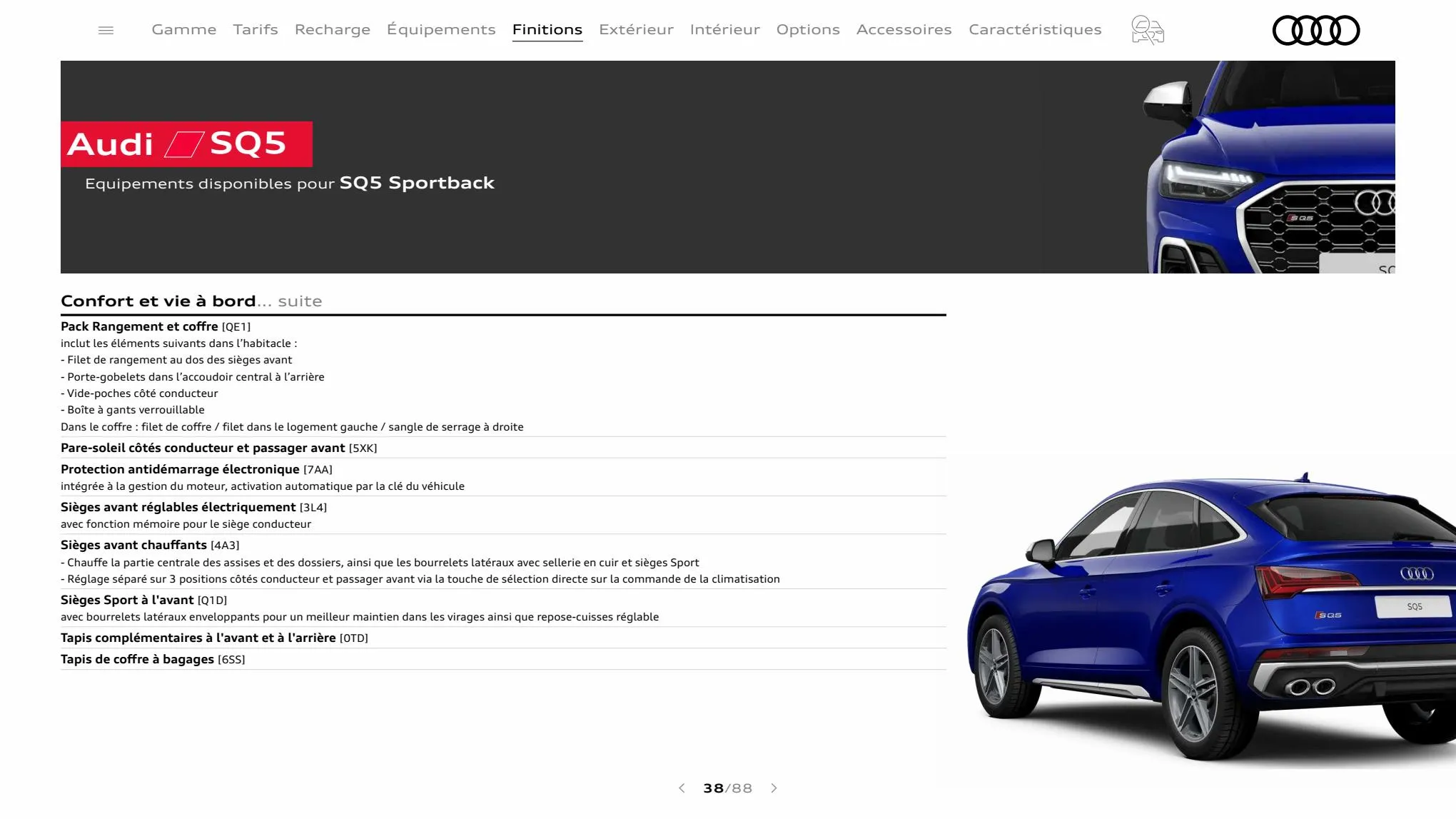This screenshot has height=819, width=1456.
Task: Go to next page arrow
Action: [774, 788]
